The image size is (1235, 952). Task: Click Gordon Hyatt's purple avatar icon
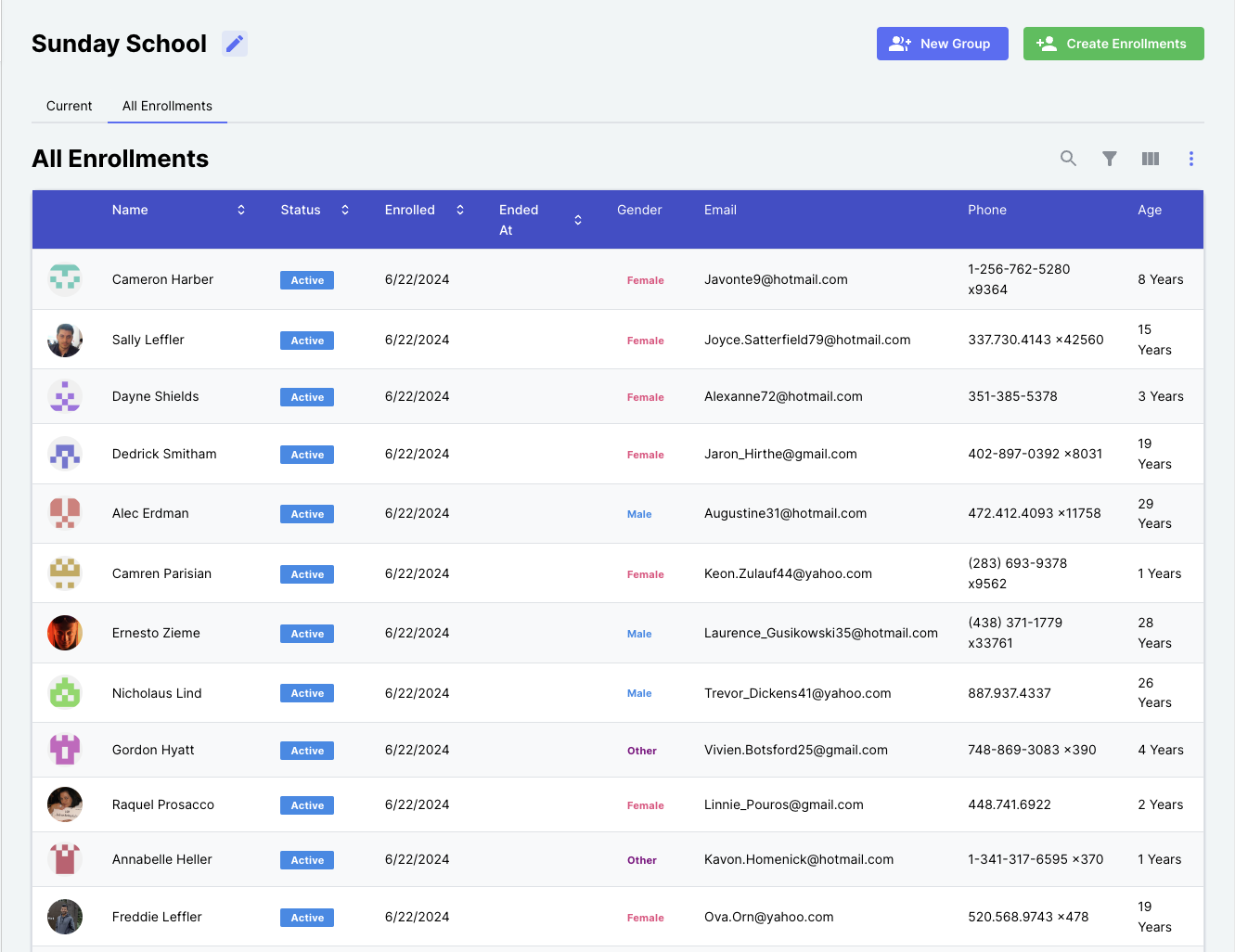tap(65, 750)
